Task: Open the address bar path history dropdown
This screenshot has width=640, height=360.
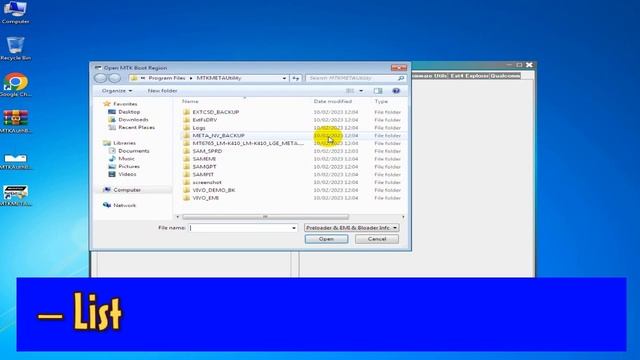Action: coord(284,78)
